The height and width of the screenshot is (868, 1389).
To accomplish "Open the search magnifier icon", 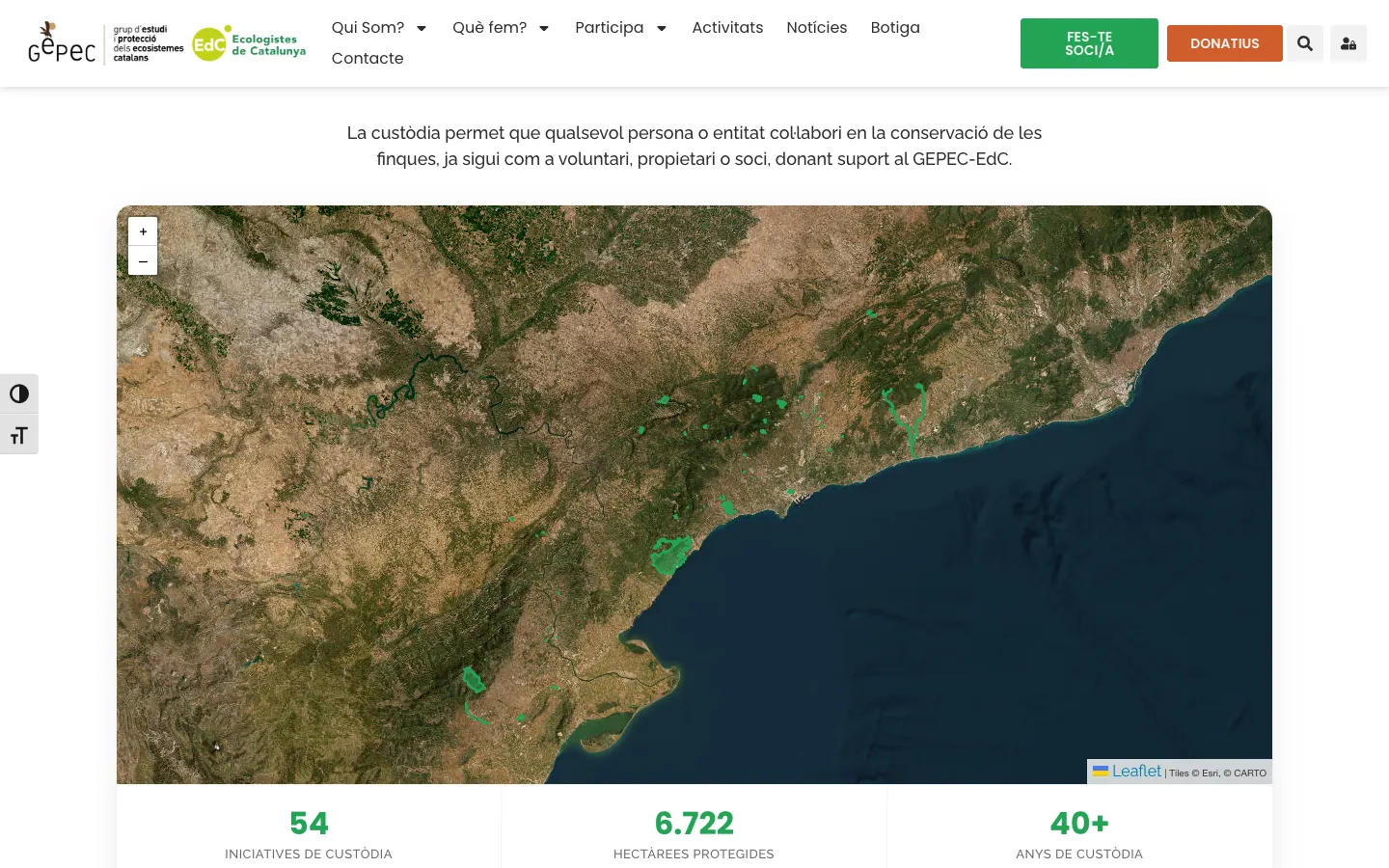I will point(1305,43).
